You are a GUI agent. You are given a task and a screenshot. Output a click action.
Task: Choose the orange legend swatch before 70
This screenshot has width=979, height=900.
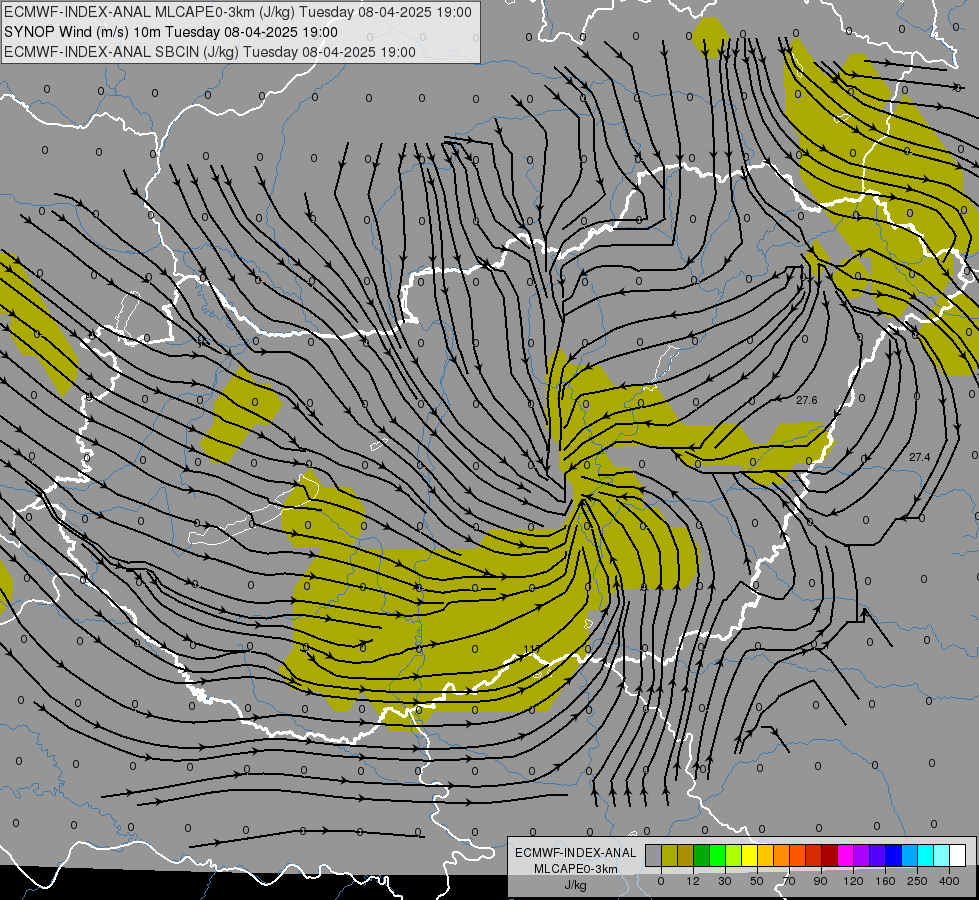782,855
